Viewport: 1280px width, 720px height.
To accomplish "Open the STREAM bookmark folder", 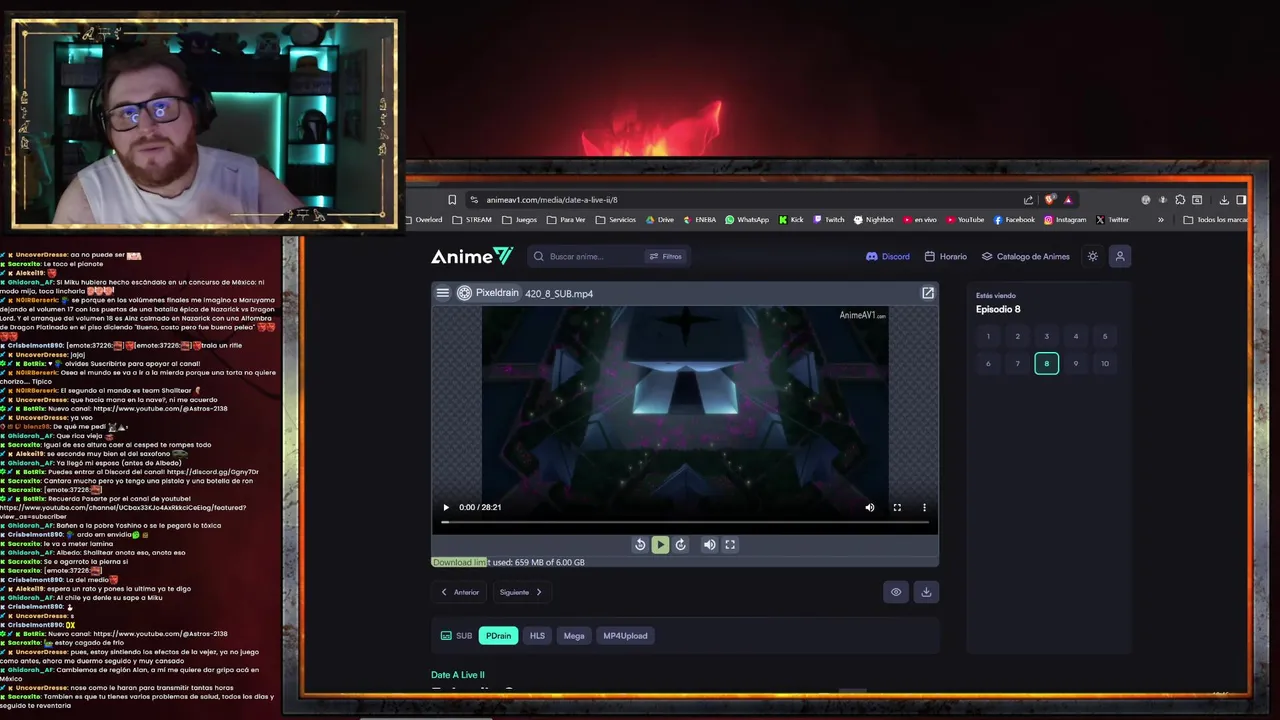I will [x=472, y=220].
